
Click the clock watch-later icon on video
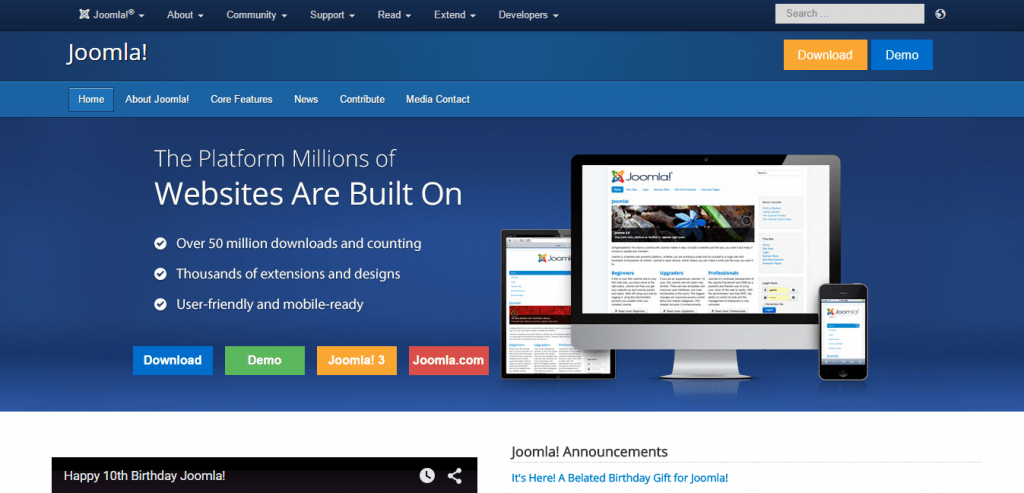(427, 475)
